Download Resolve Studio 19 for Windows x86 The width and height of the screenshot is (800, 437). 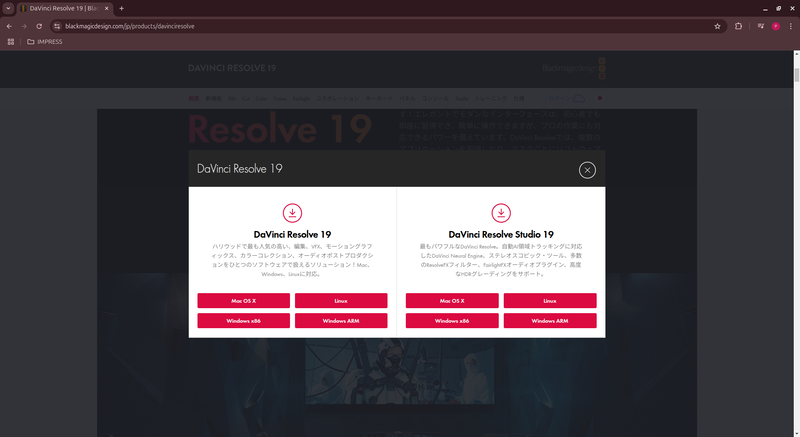tap(452, 321)
